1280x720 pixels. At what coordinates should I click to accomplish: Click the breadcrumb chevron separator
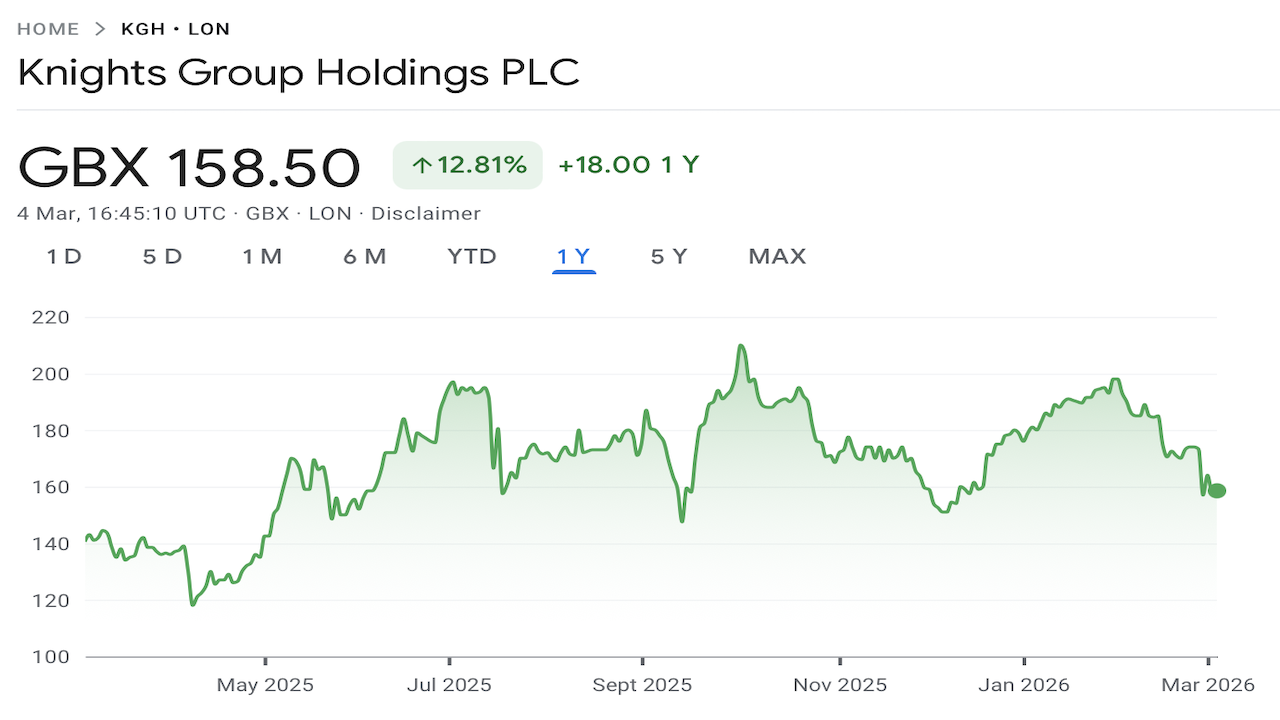[100, 29]
